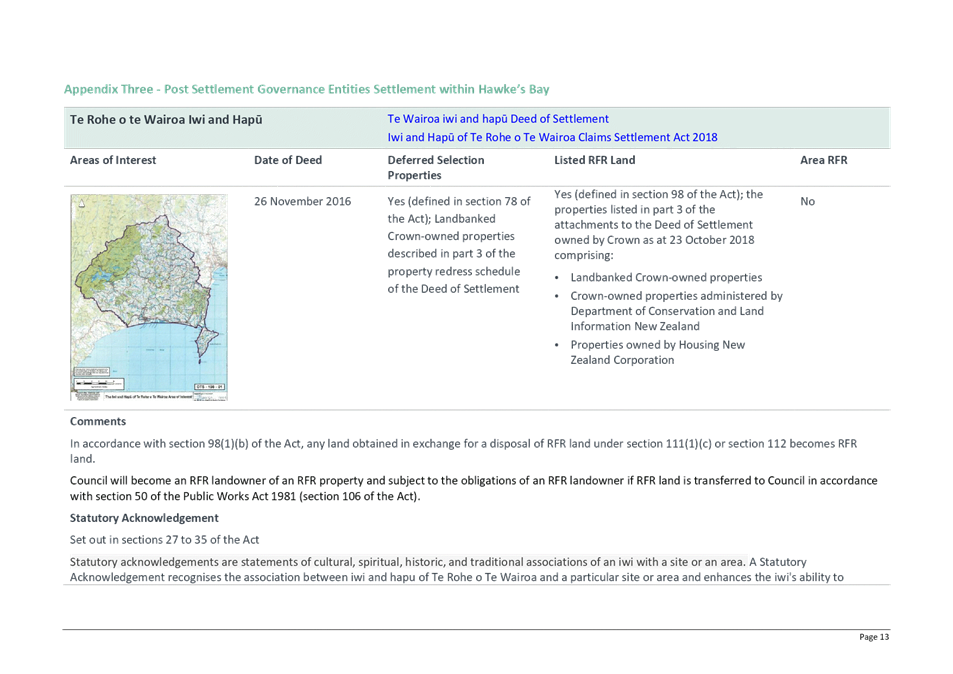Select bullet about Department of Conservation properties

coord(676,311)
